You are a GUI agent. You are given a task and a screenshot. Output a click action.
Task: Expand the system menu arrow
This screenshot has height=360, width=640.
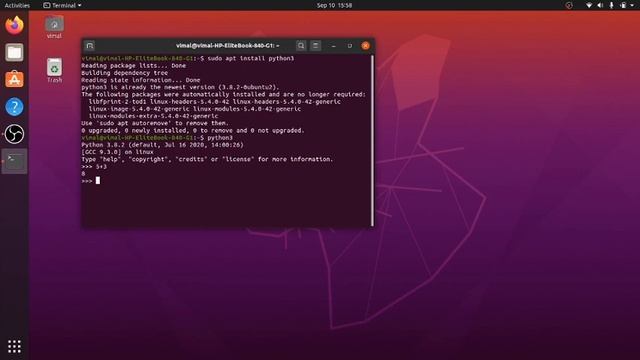pos(632,5)
